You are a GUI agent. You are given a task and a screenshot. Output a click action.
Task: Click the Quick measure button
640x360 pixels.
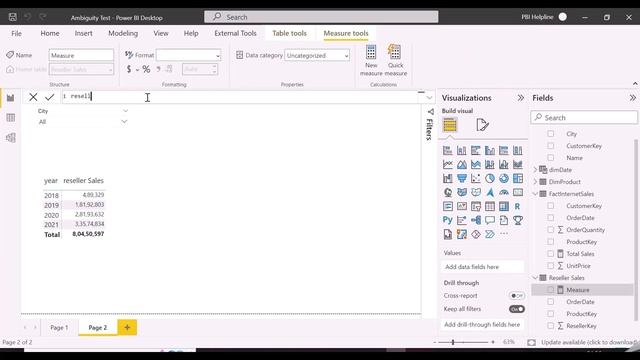click(x=396, y=61)
